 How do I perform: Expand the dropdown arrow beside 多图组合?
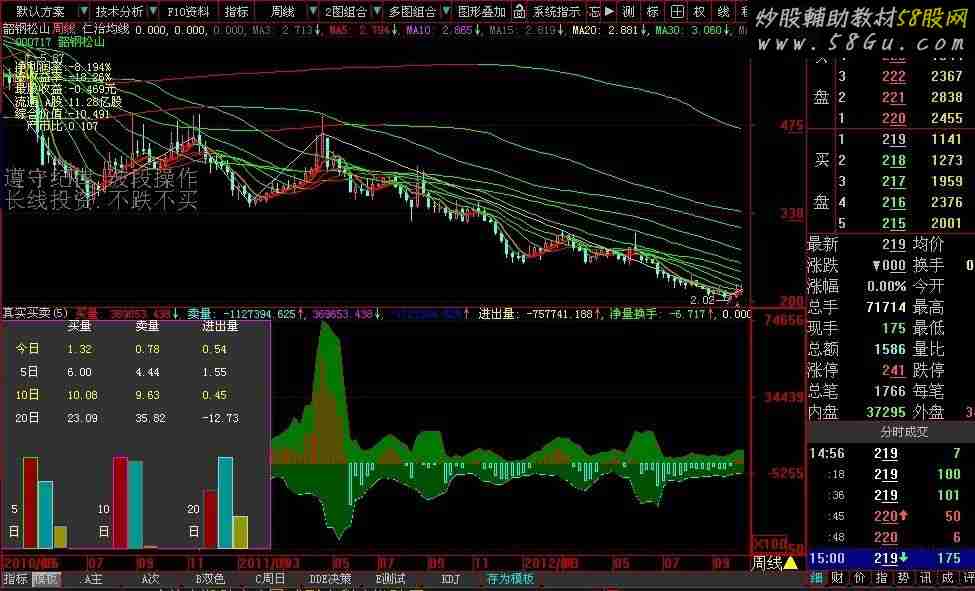pos(446,11)
